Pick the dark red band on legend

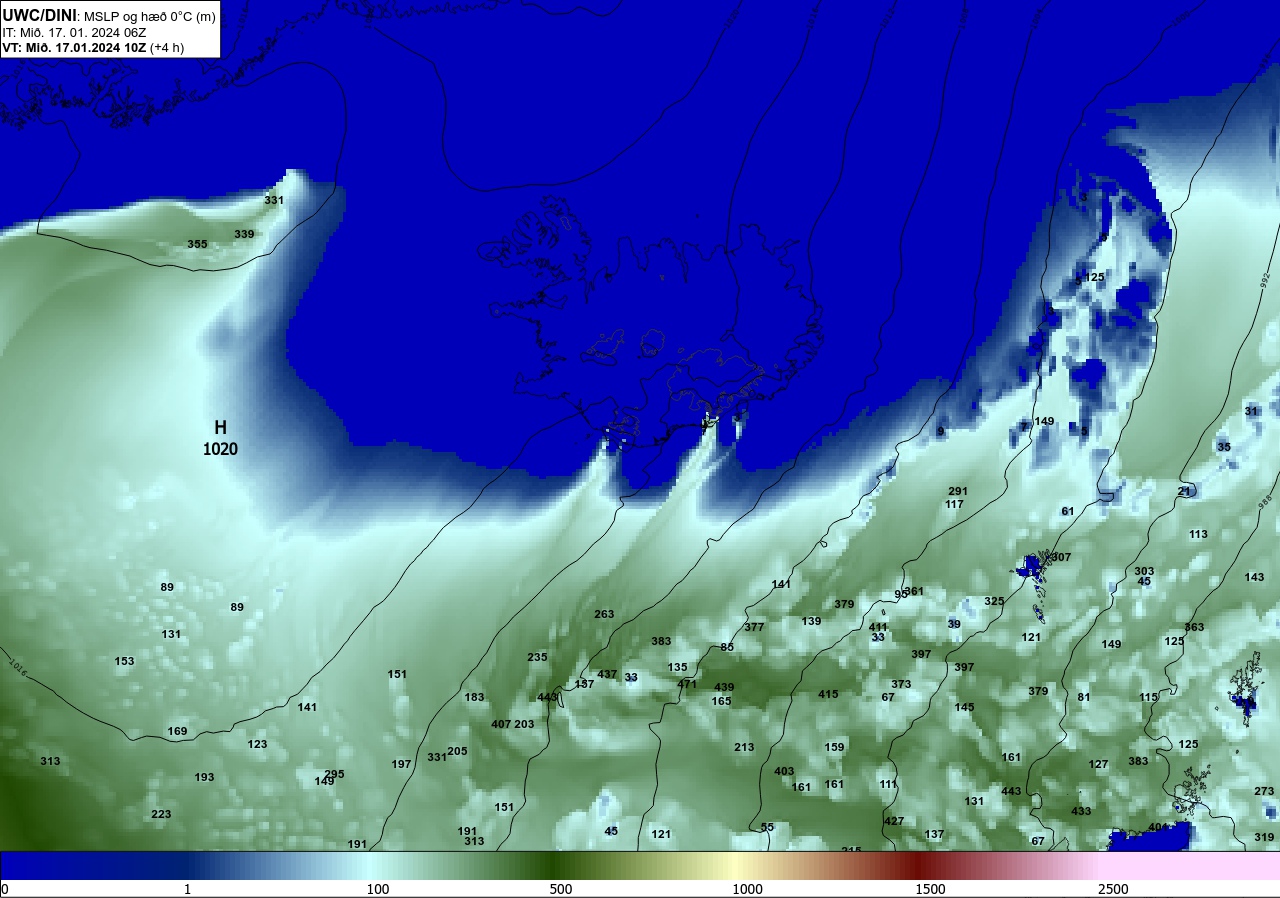[x=918, y=865]
